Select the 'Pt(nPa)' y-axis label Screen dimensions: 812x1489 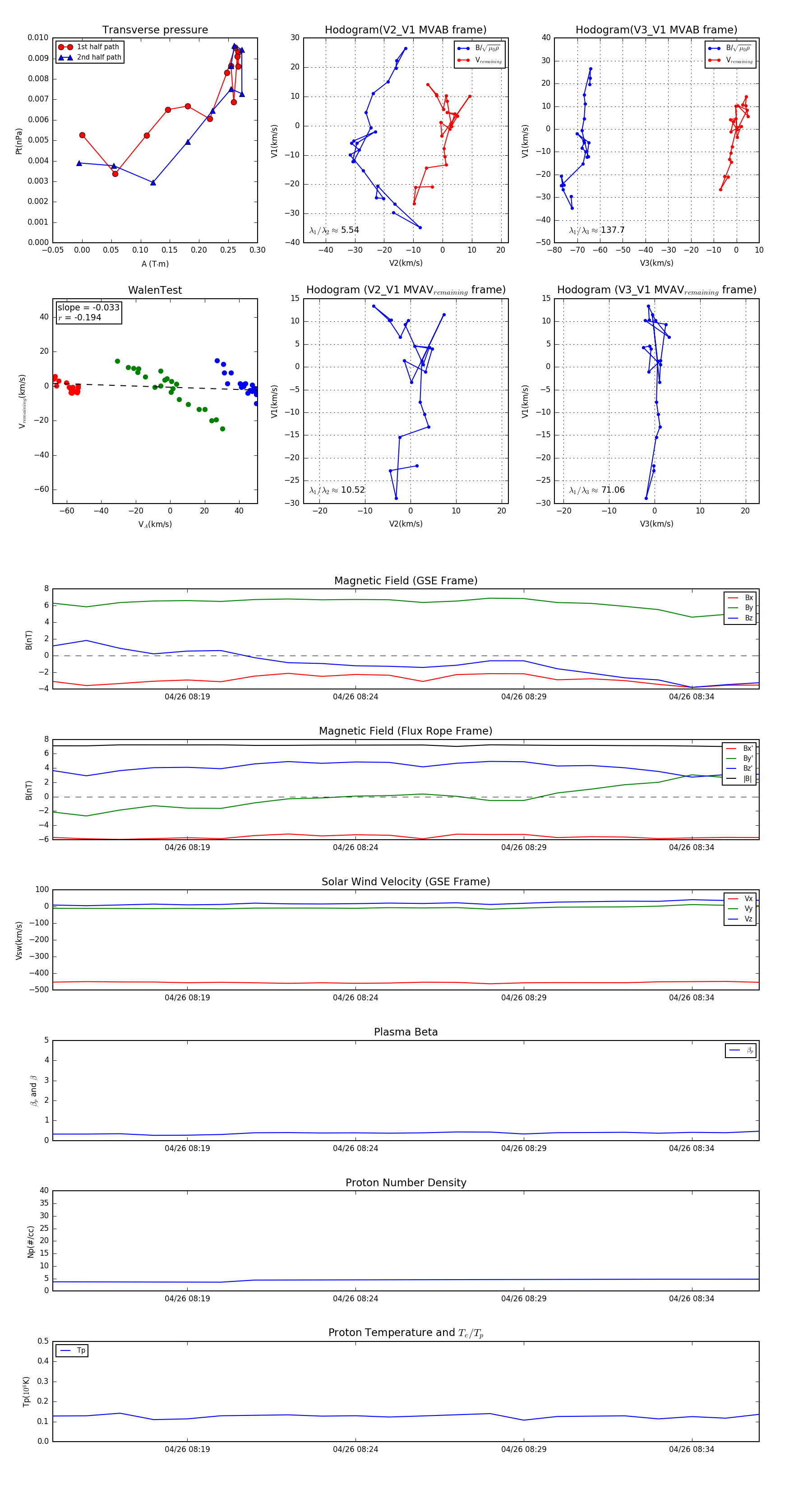[18, 140]
